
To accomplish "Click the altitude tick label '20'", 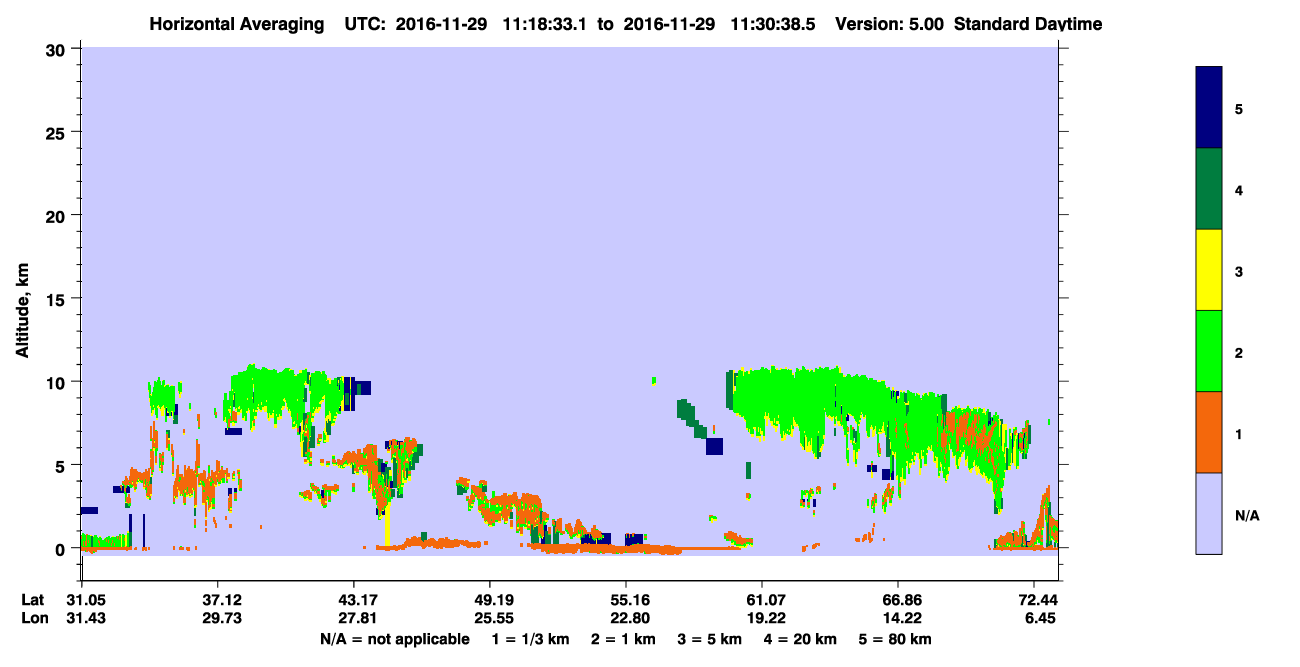I will click(x=58, y=216).
